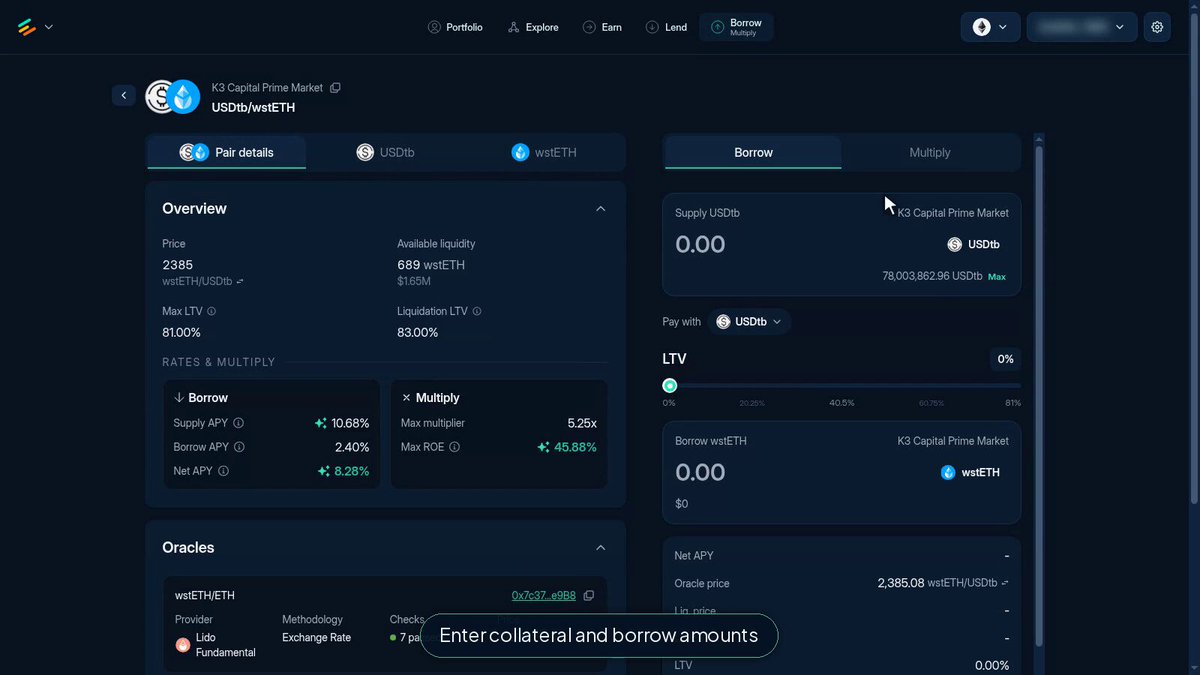Click the LTV 0% value box
Viewport: 1200px width, 675px height.
(x=1005, y=359)
